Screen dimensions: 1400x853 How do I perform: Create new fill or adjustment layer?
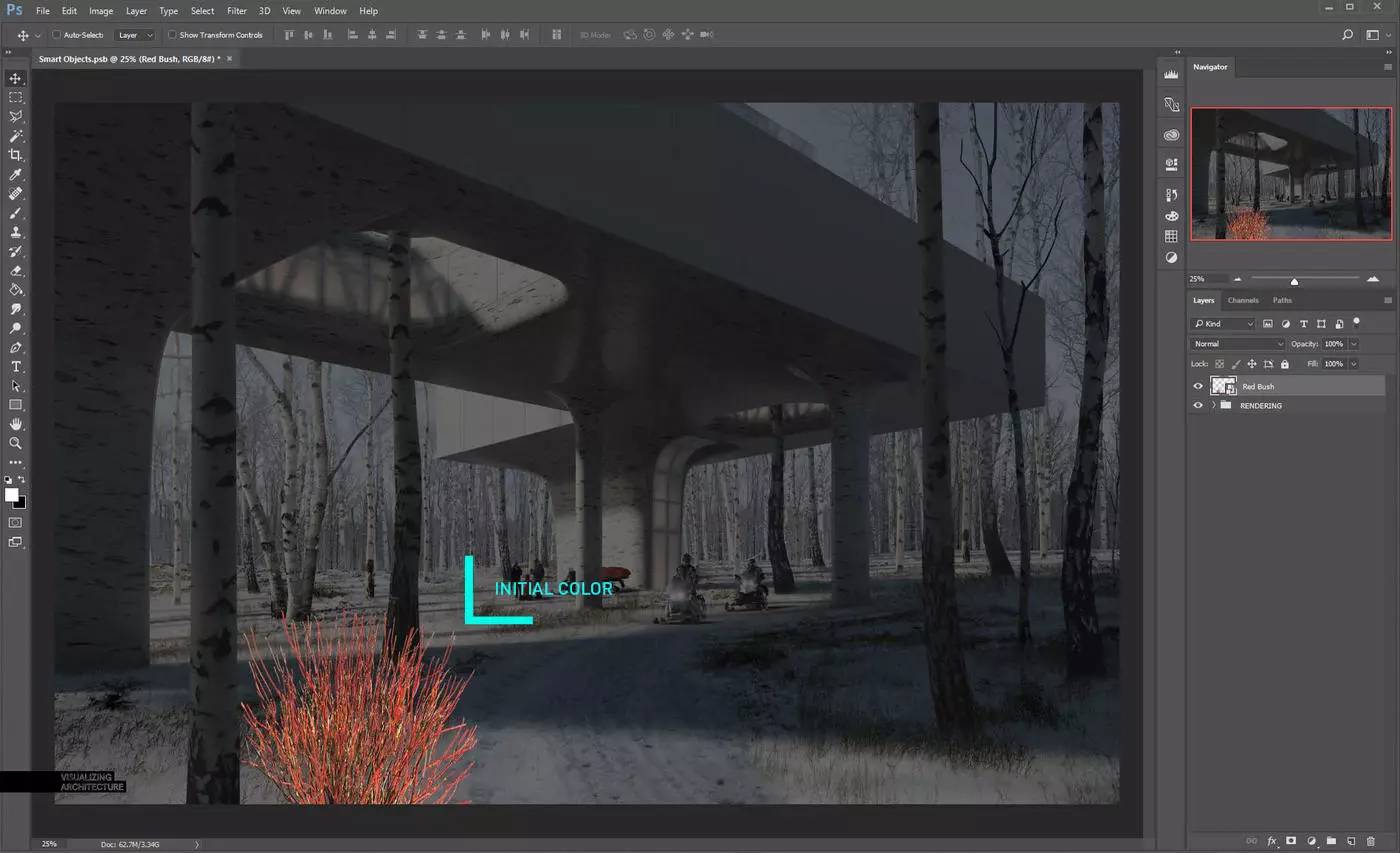1311,841
